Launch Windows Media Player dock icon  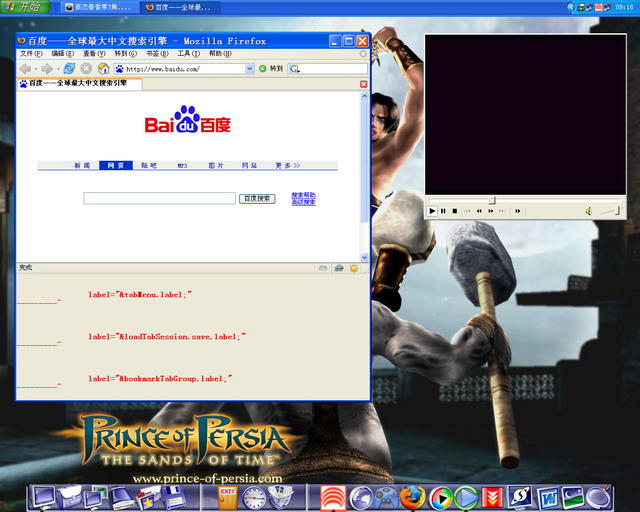[x=440, y=498]
